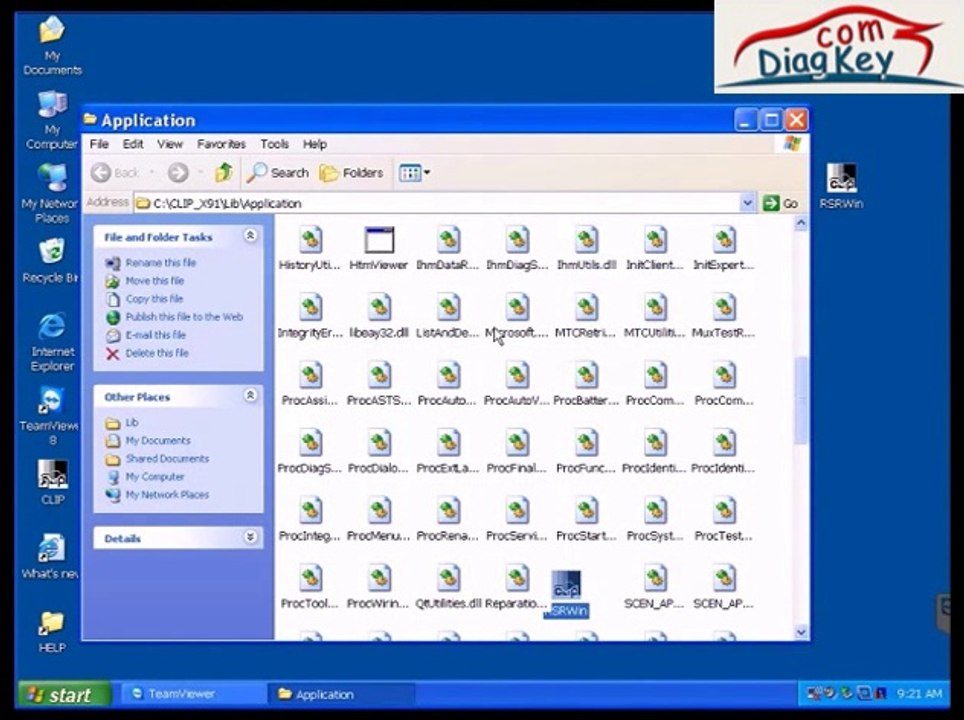Select RSRWin shortcut on the desktop

[841, 186]
